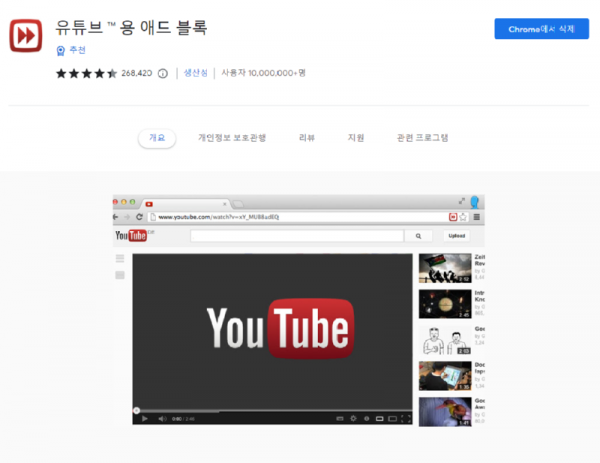Select the 개요 tab
The width and height of the screenshot is (600, 463).
pyautogui.click(x=157, y=138)
